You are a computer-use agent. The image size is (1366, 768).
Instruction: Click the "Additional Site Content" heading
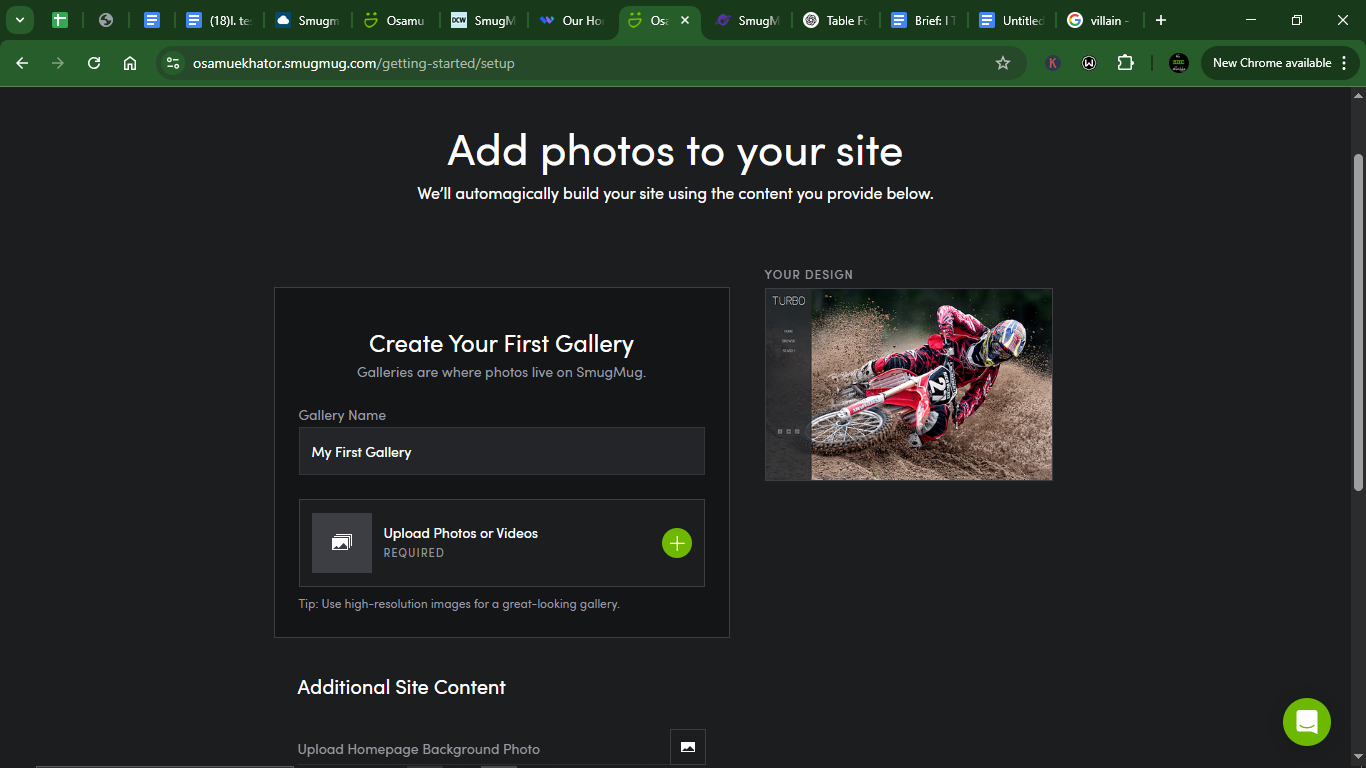tap(402, 687)
